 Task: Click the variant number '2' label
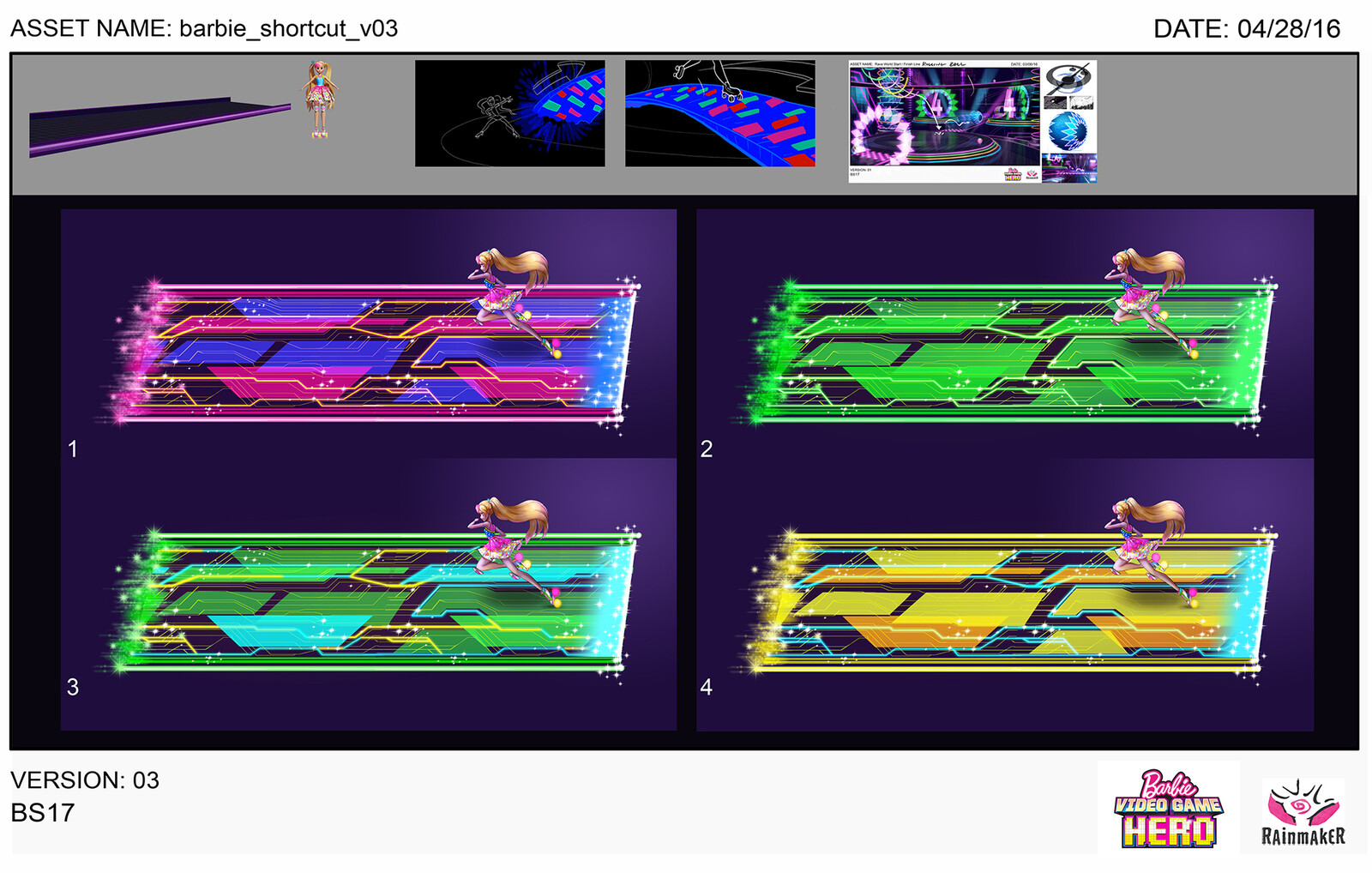[x=707, y=449]
